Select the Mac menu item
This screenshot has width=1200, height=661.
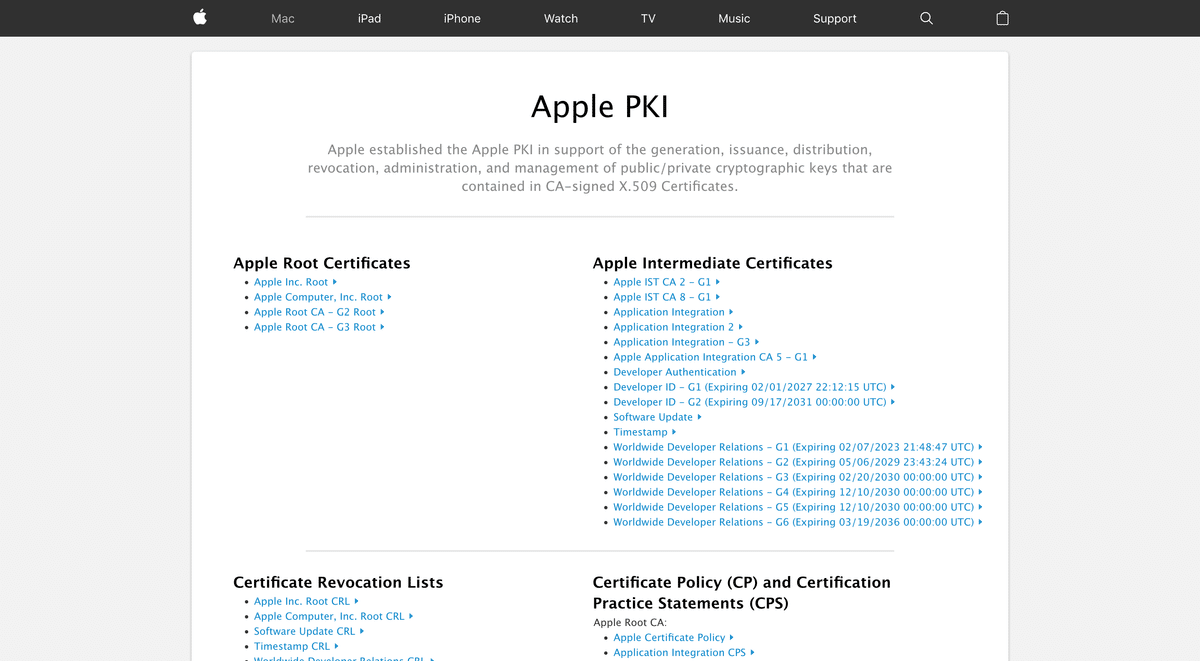click(x=282, y=18)
